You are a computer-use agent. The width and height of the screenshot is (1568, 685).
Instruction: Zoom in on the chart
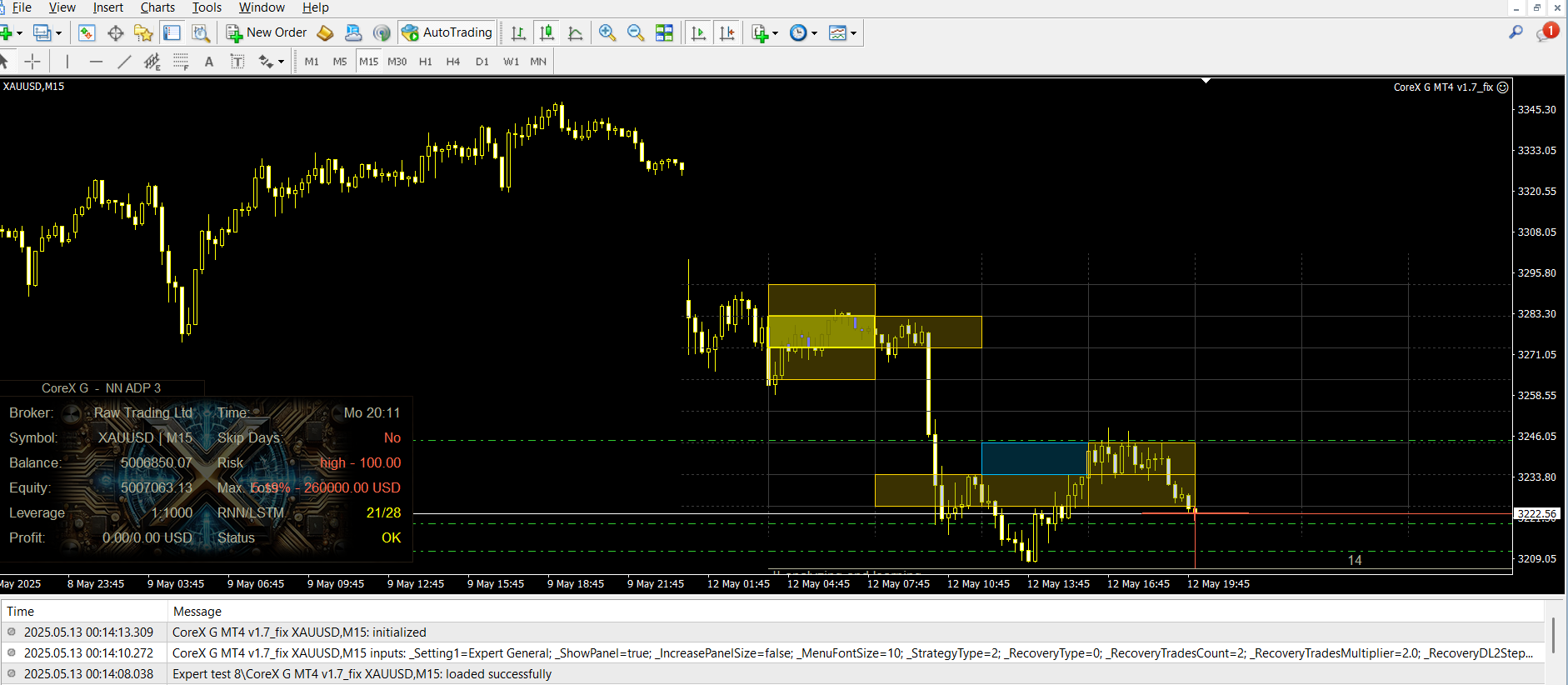pos(607,32)
